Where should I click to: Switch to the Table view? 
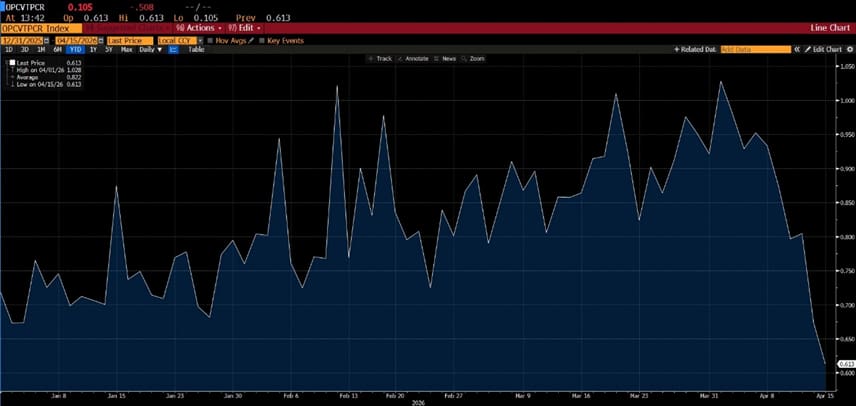coord(196,49)
